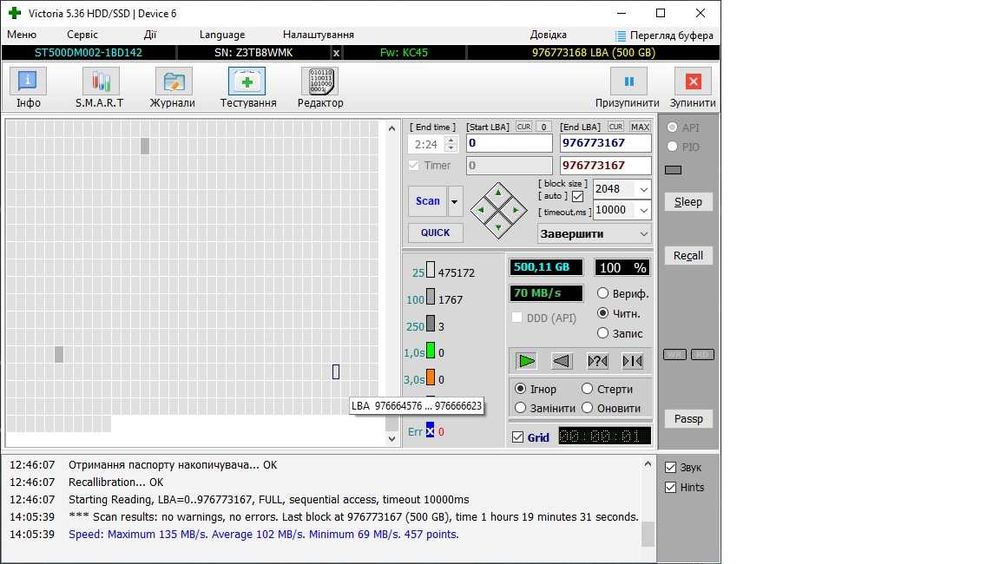Click the left arrow of the navigation diamond
This screenshot has height=564, width=1000.
(482, 209)
